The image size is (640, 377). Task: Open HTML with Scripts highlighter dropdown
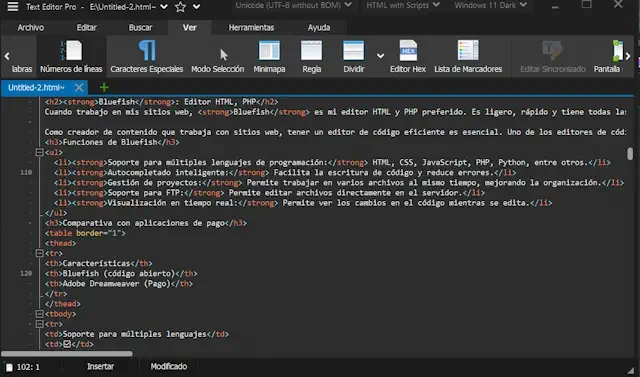pyautogui.click(x=403, y=5)
